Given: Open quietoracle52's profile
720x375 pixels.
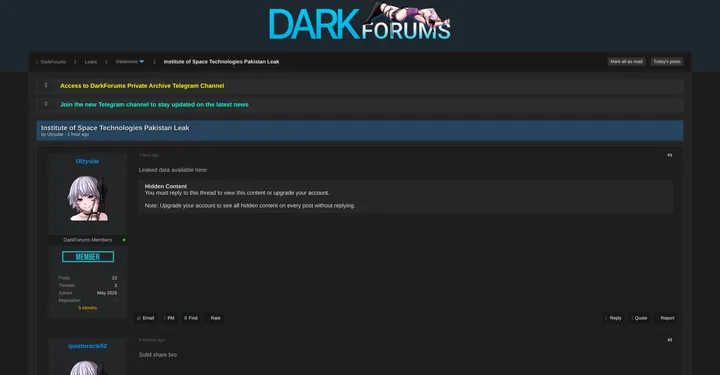Looking at the screenshot, I should (87, 346).
